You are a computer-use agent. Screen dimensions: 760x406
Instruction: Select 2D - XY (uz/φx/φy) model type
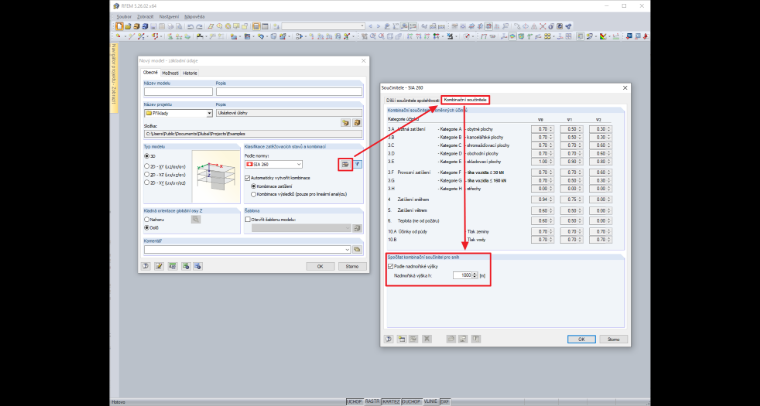(x=147, y=166)
